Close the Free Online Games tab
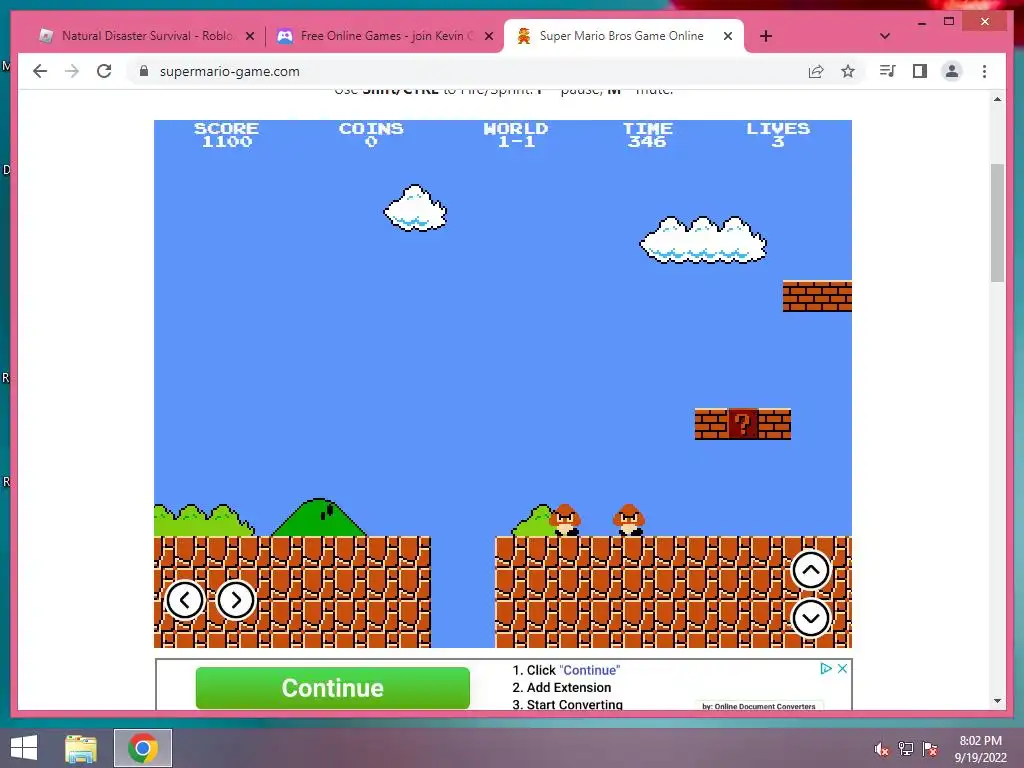The image size is (1024, 768). [x=488, y=36]
